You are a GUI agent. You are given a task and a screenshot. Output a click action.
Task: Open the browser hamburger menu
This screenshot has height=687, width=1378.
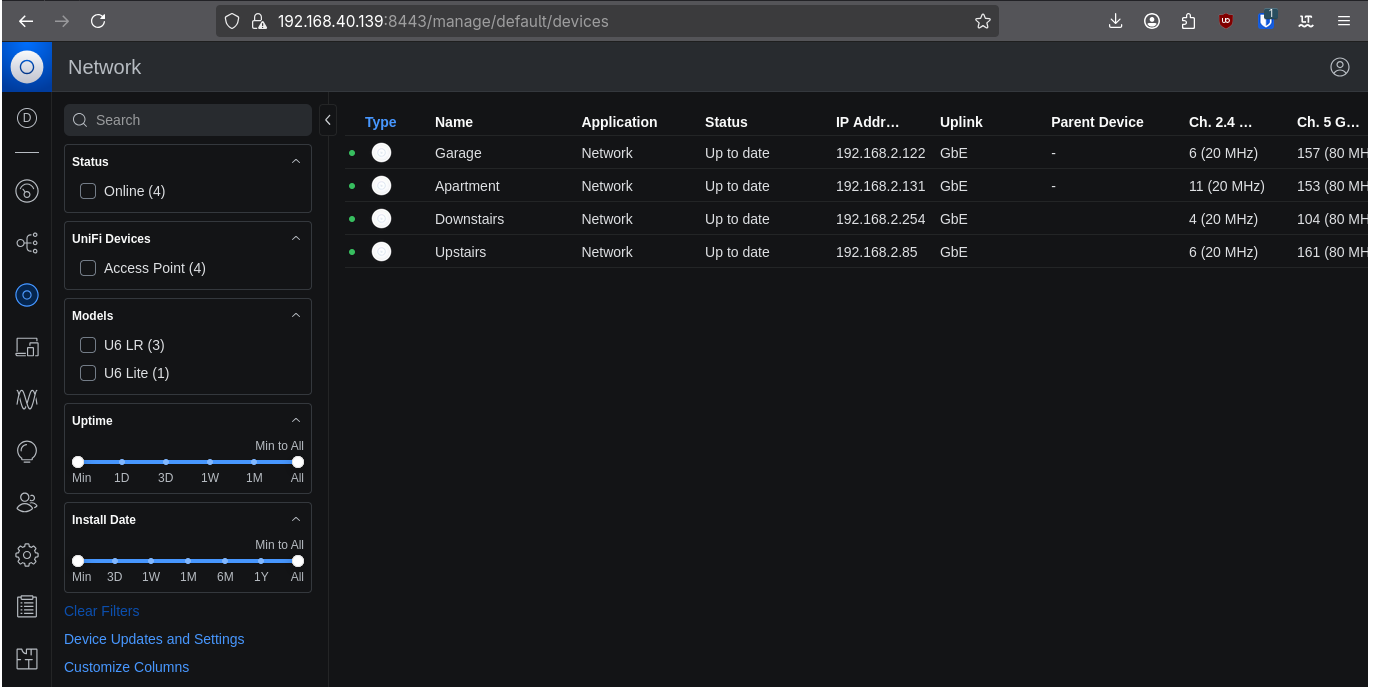(1344, 21)
